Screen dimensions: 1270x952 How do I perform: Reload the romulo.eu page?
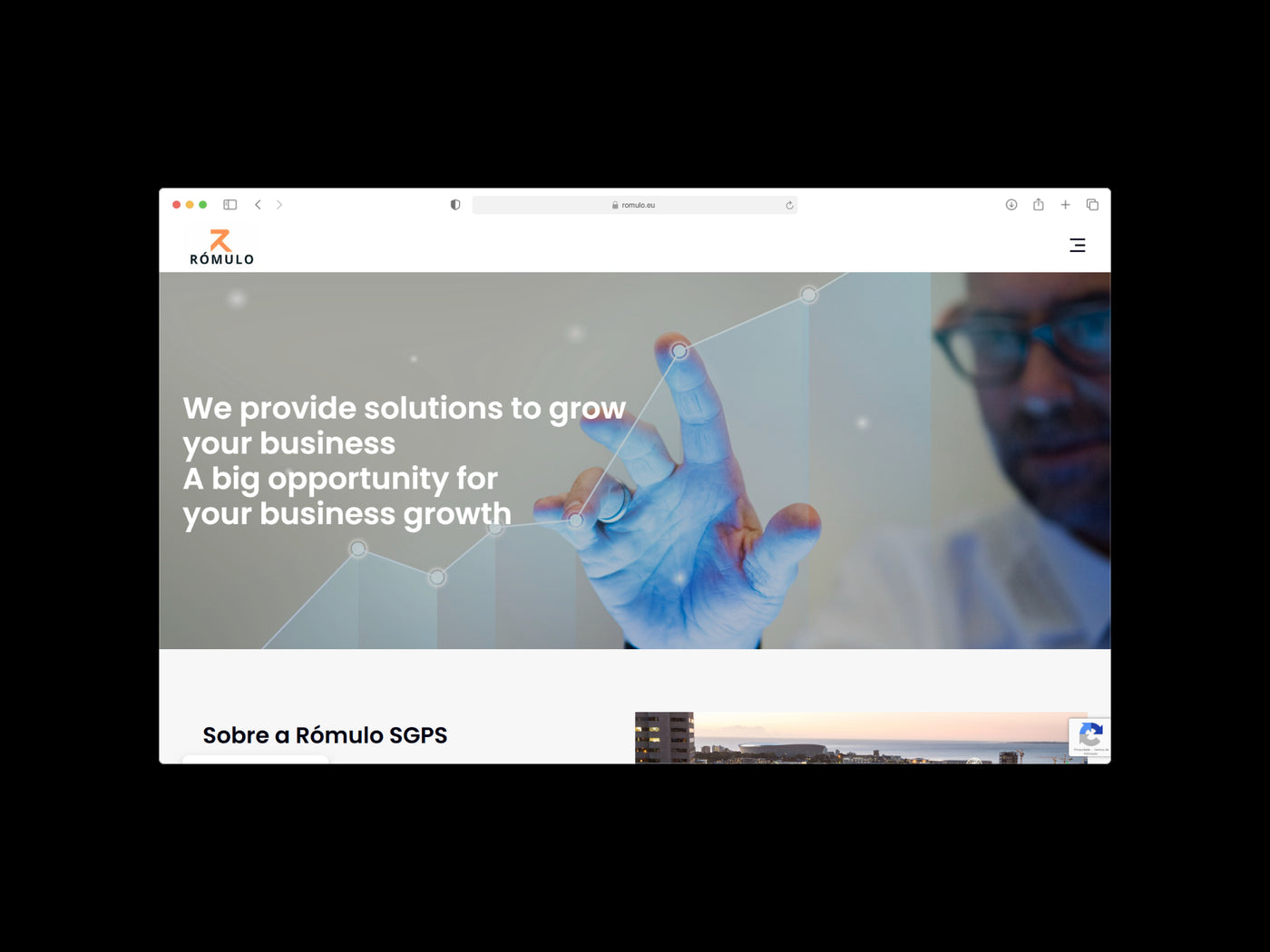pos(789,205)
